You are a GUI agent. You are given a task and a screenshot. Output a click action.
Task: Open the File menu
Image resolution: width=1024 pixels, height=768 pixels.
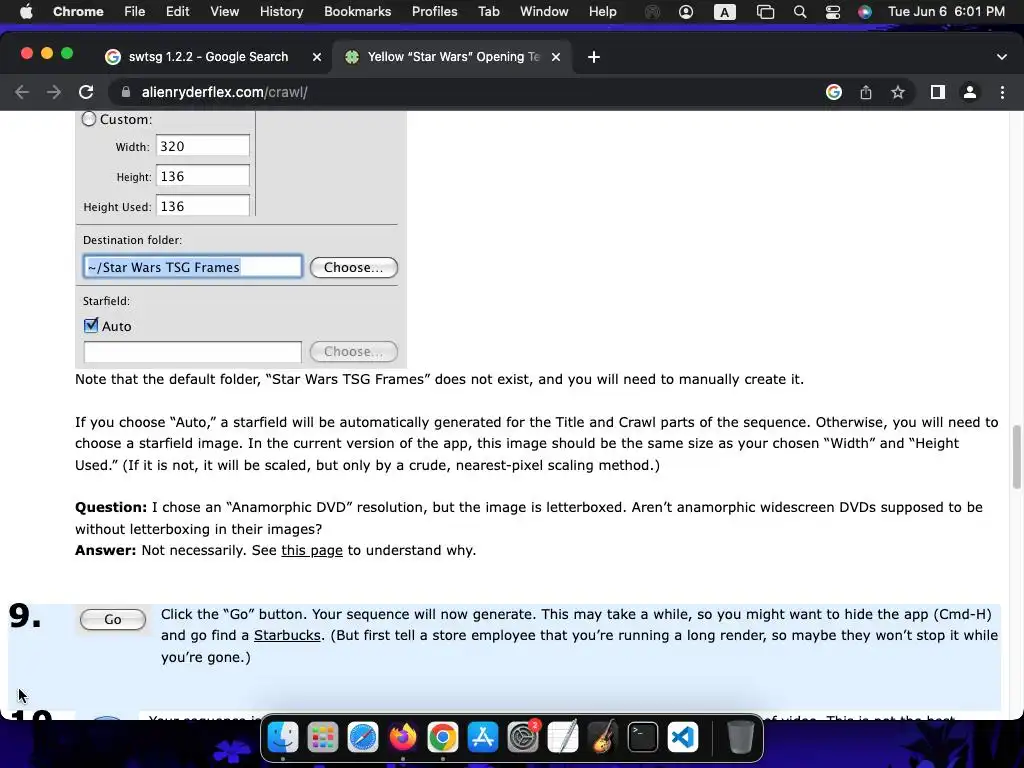pos(135,11)
